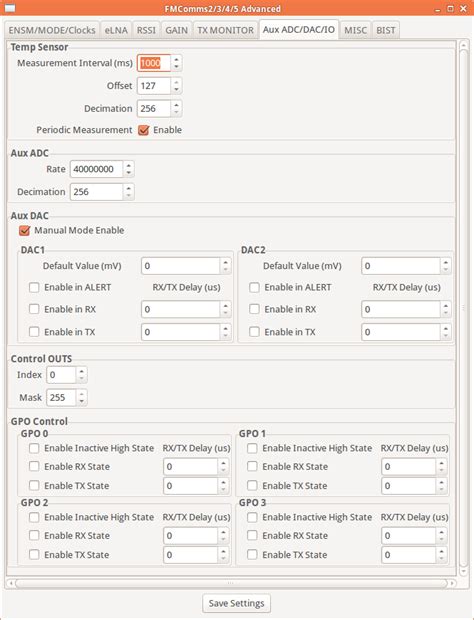Check DAC1 Enable in RX
The image size is (474, 620).
tap(34, 309)
